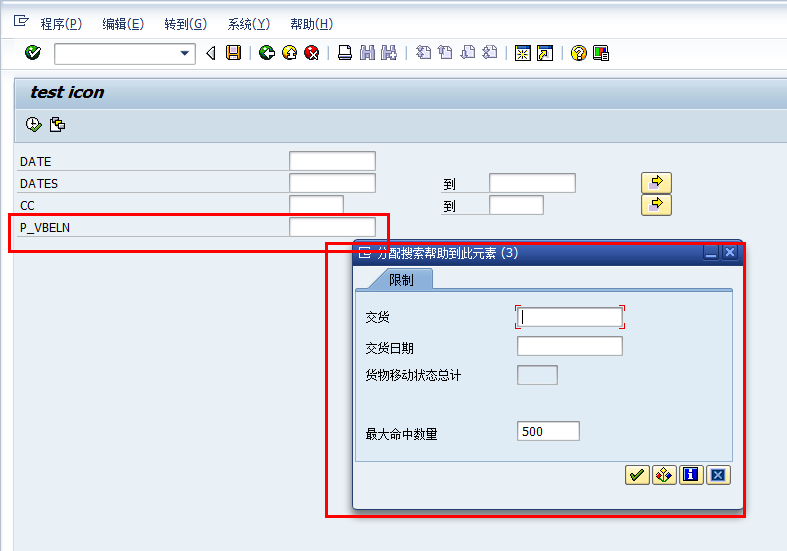Open the 编辑(E) menu
This screenshot has height=551, width=787.
(123, 24)
